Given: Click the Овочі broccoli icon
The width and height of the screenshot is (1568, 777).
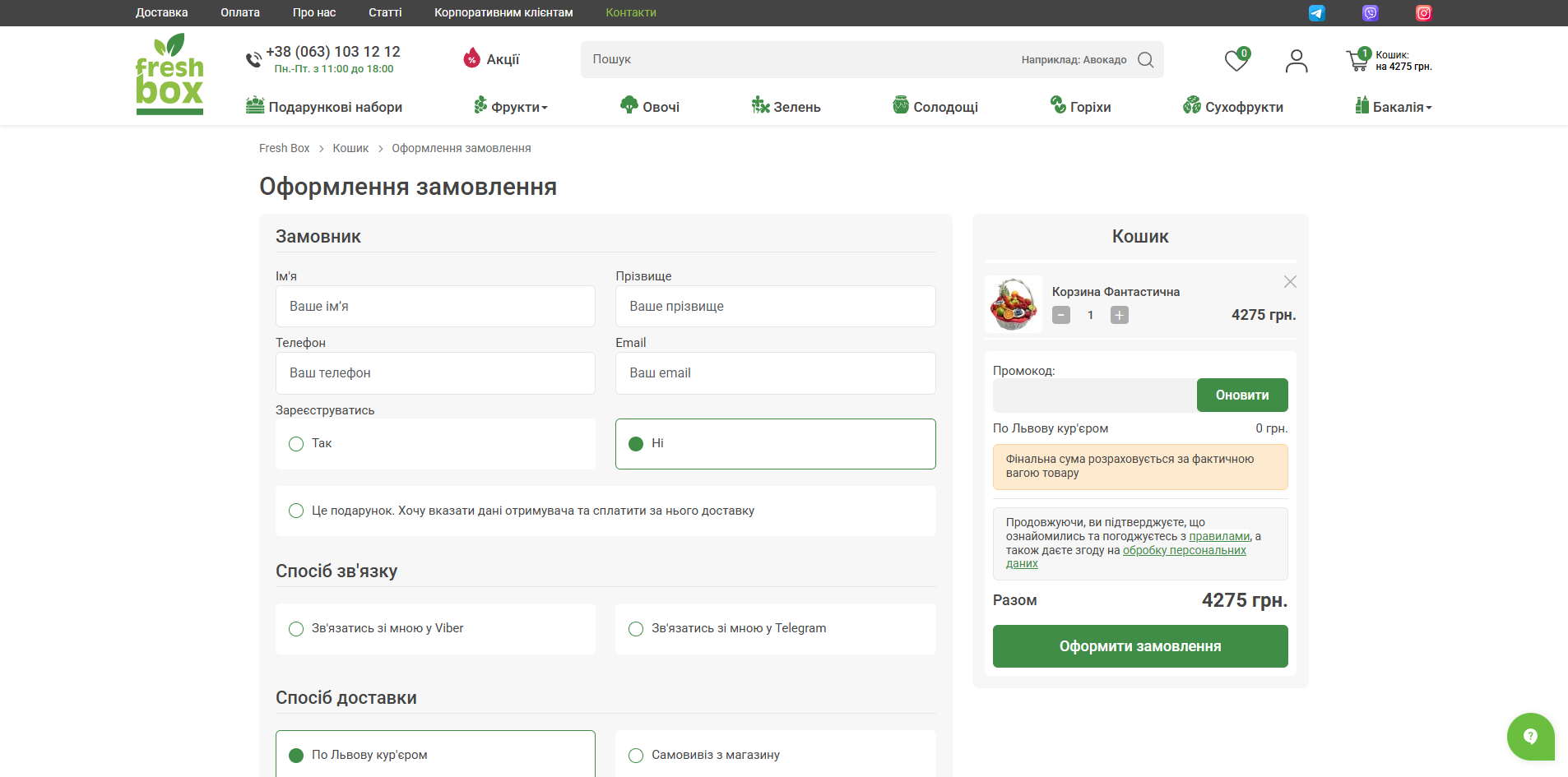Looking at the screenshot, I should [629, 104].
